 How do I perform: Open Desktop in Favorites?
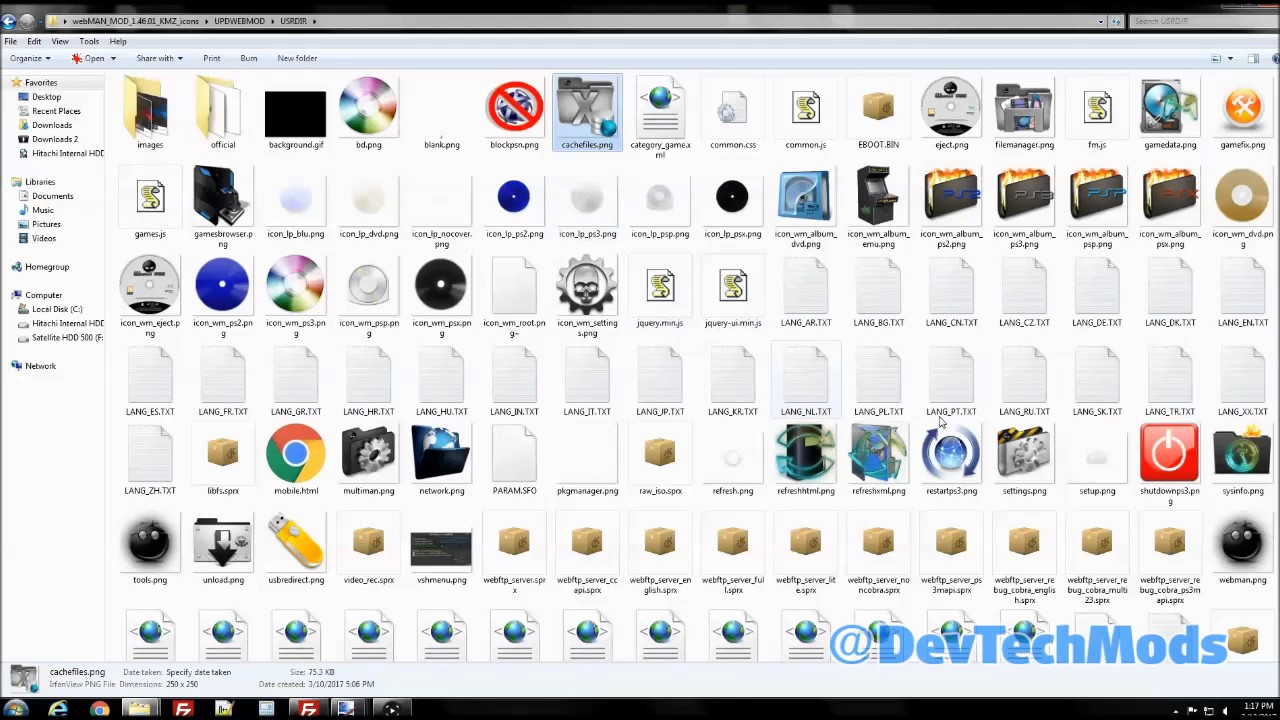click(x=46, y=97)
